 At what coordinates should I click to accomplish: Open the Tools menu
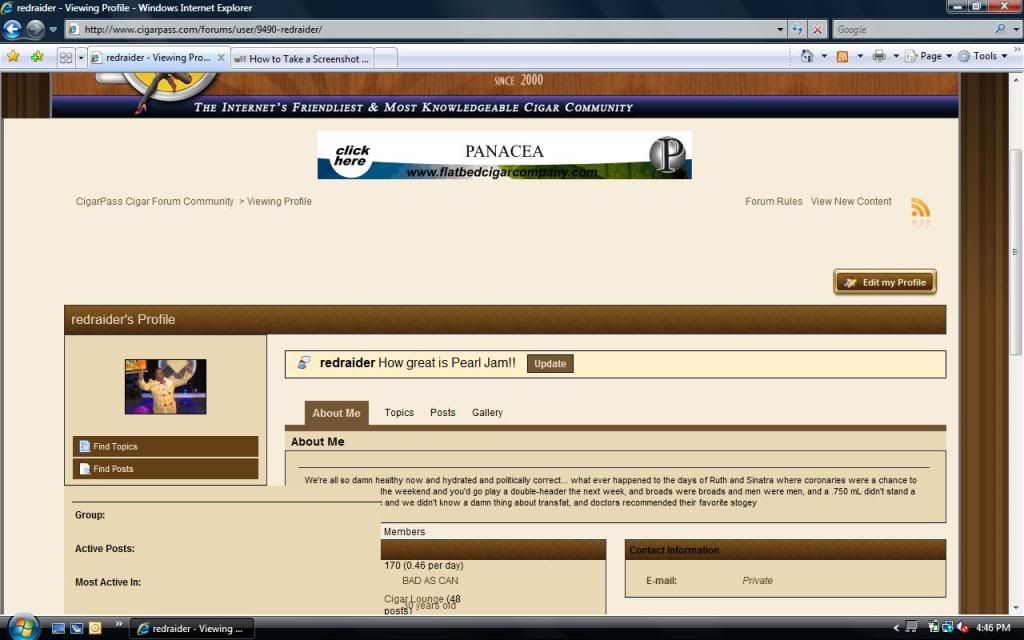[x=983, y=56]
